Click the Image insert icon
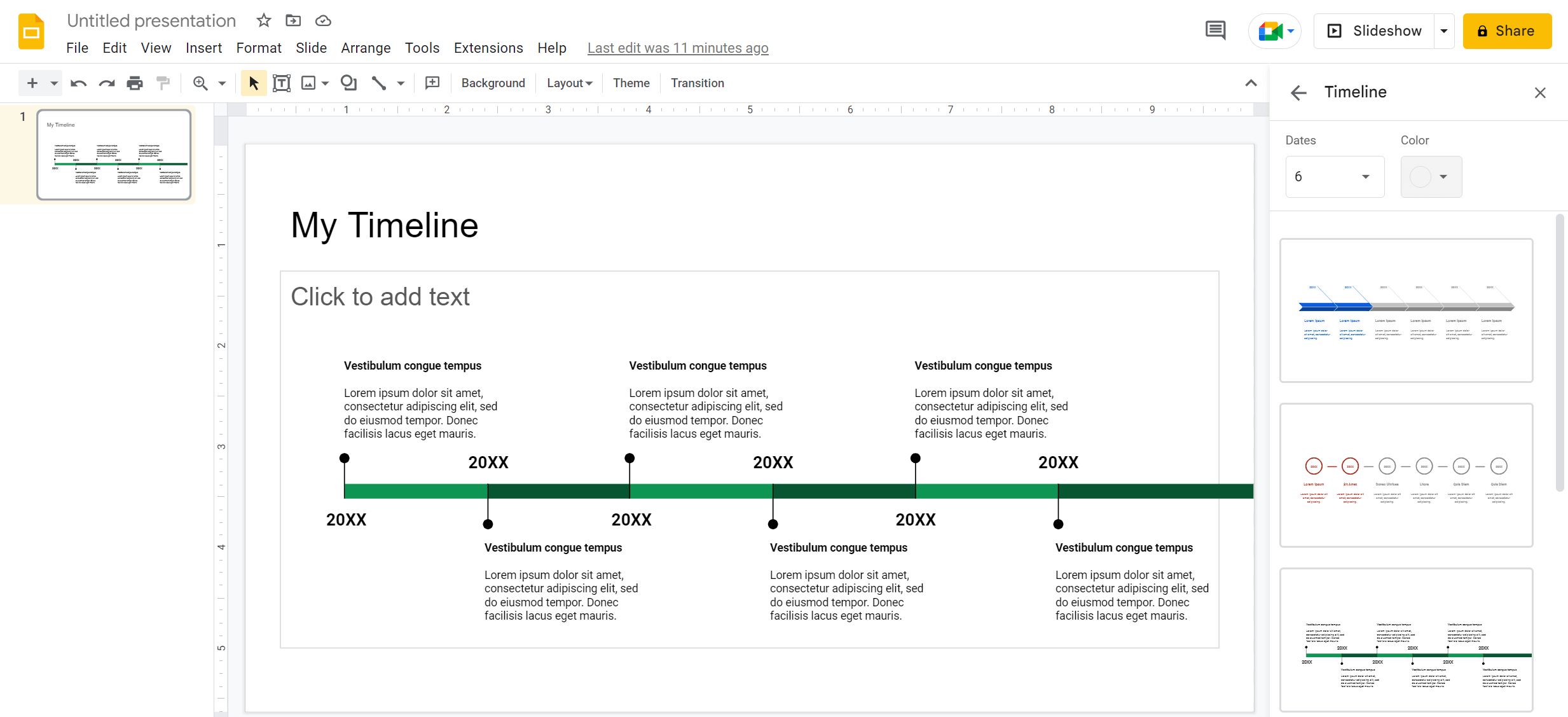 [x=308, y=83]
